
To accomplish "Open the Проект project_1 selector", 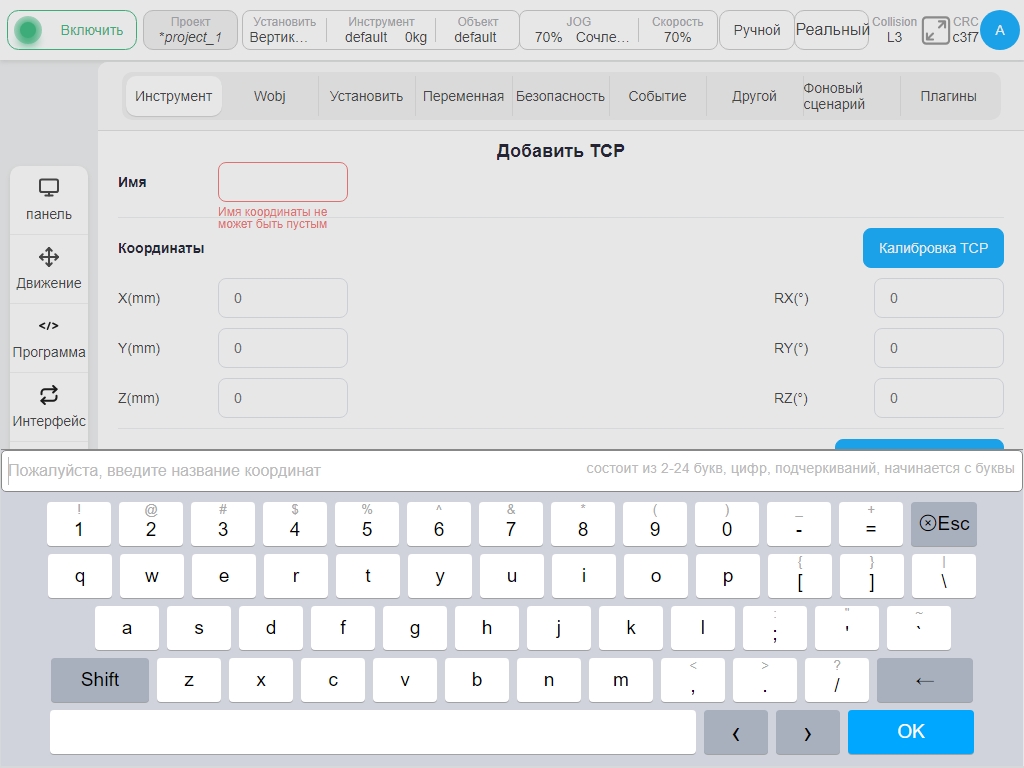I will point(190,30).
